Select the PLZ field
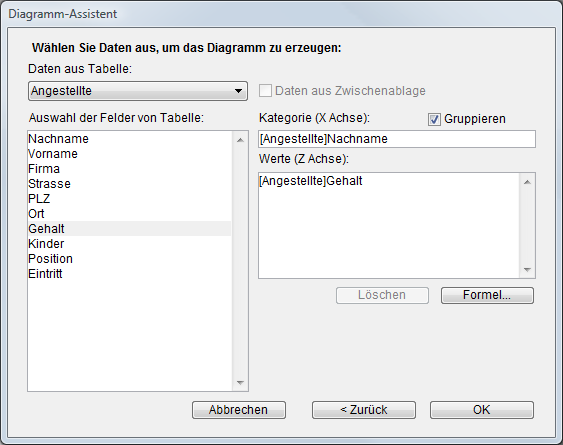 [x=130, y=199]
